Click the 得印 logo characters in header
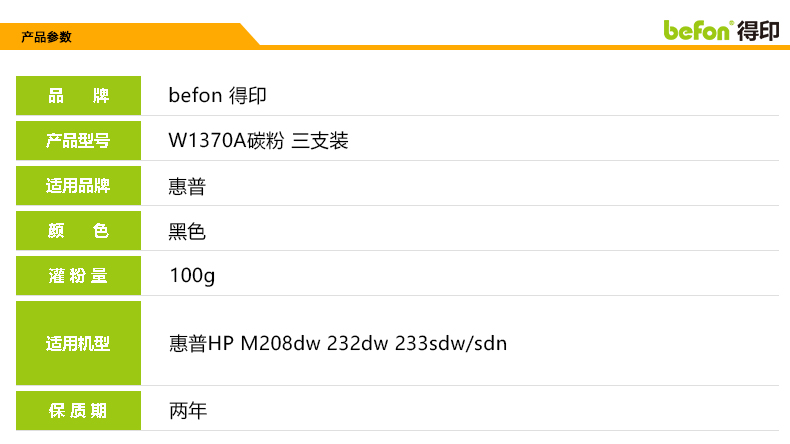The image size is (790, 444). point(757,30)
